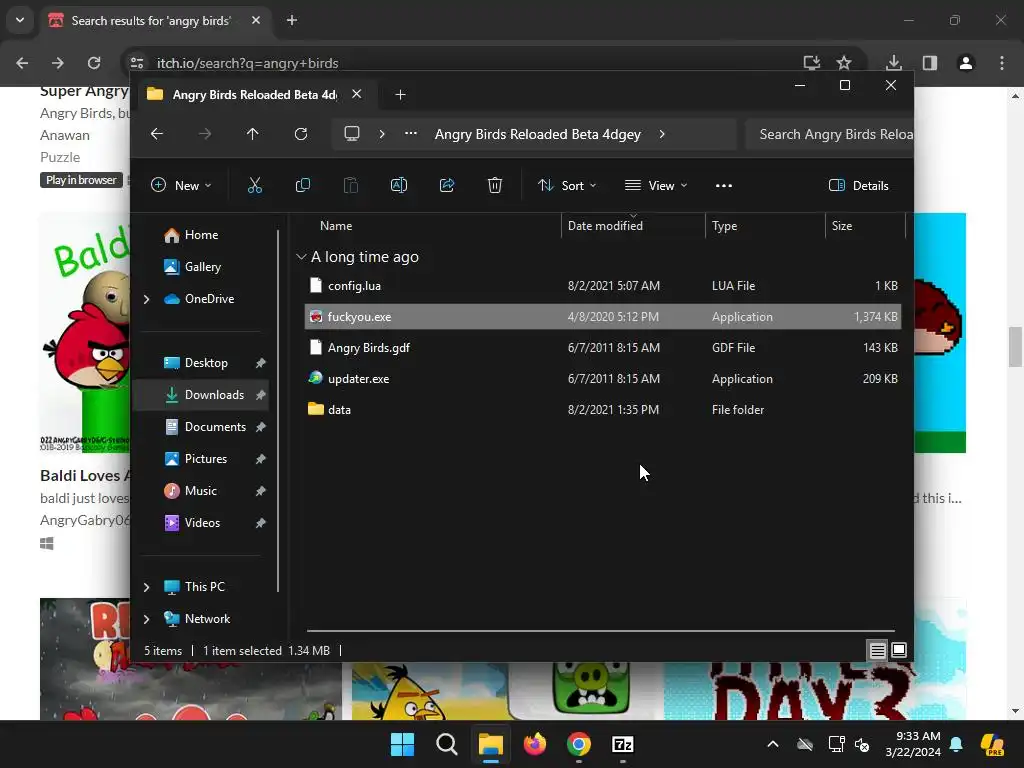Screen dimensions: 1024x768
Task: Toggle the Details pane
Action: (858, 185)
